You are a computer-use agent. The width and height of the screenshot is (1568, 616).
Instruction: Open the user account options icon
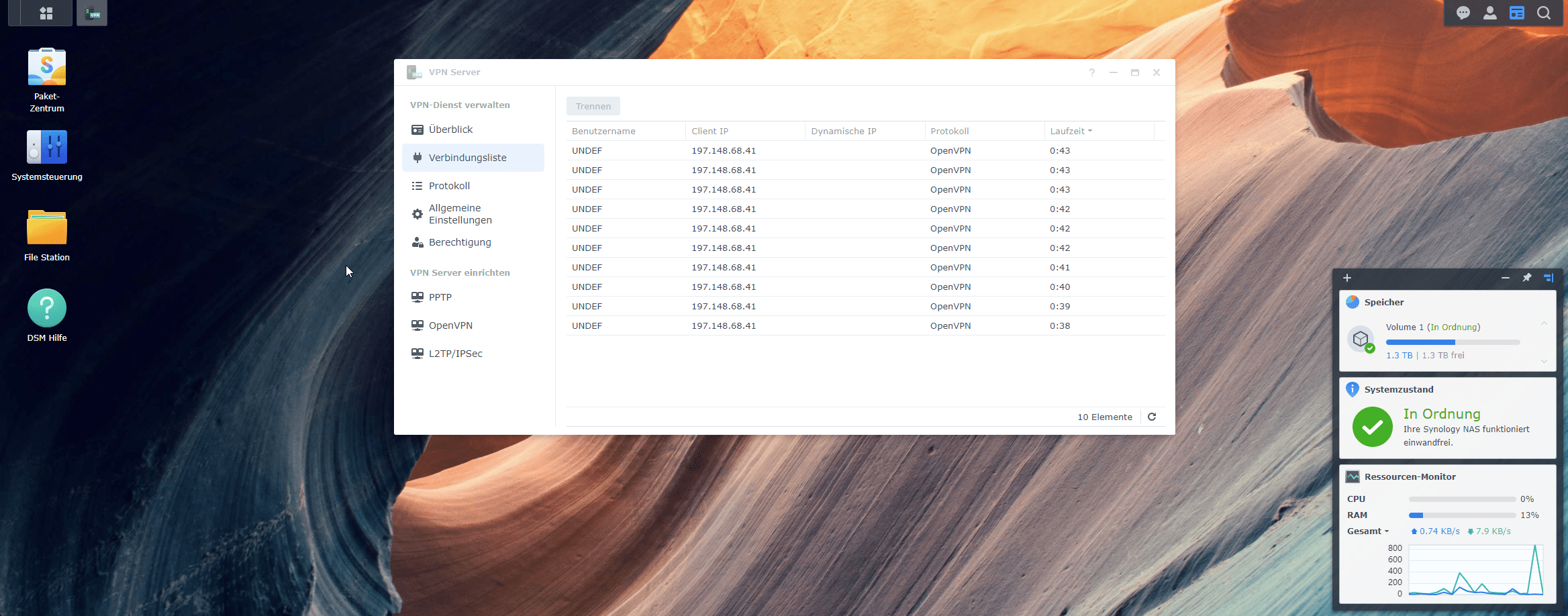pos(1490,13)
